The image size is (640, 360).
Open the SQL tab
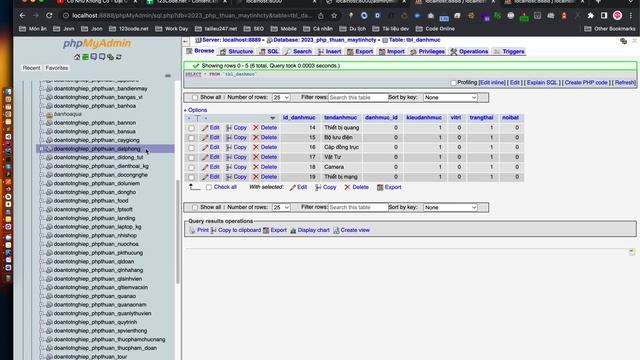pyautogui.click(x=269, y=51)
